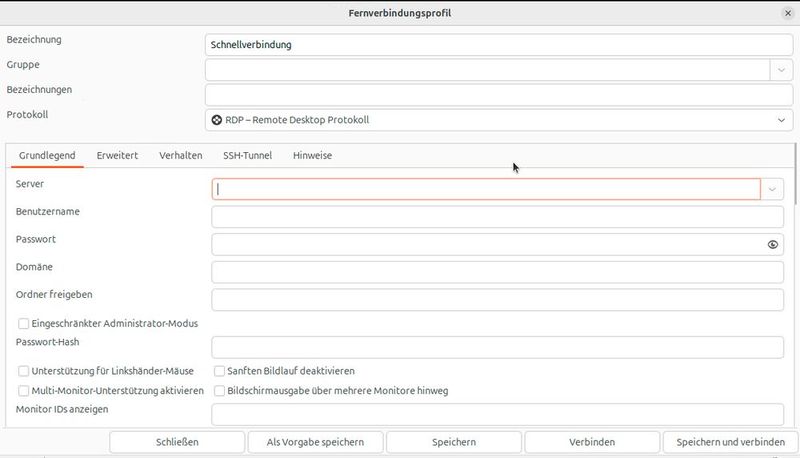Click the Bezeichnungen input field

pos(499,95)
